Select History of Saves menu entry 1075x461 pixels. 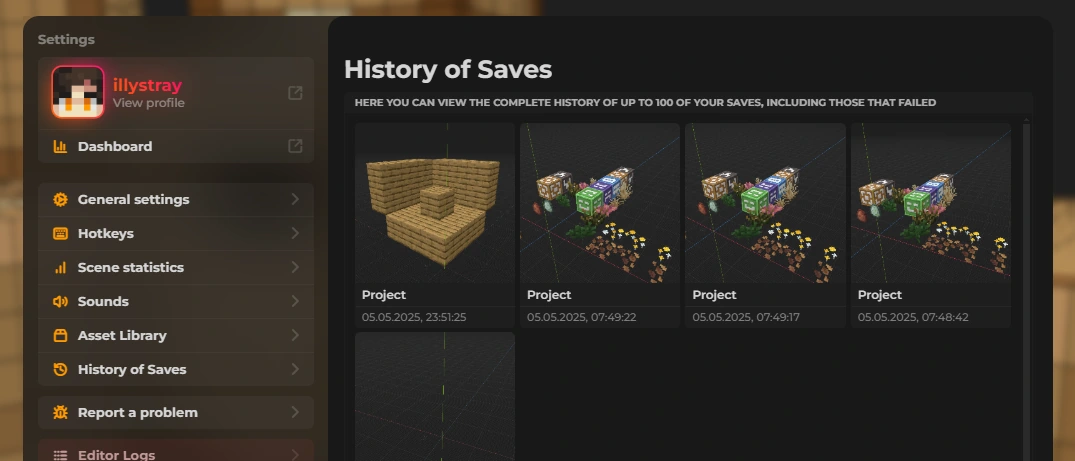(176, 369)
